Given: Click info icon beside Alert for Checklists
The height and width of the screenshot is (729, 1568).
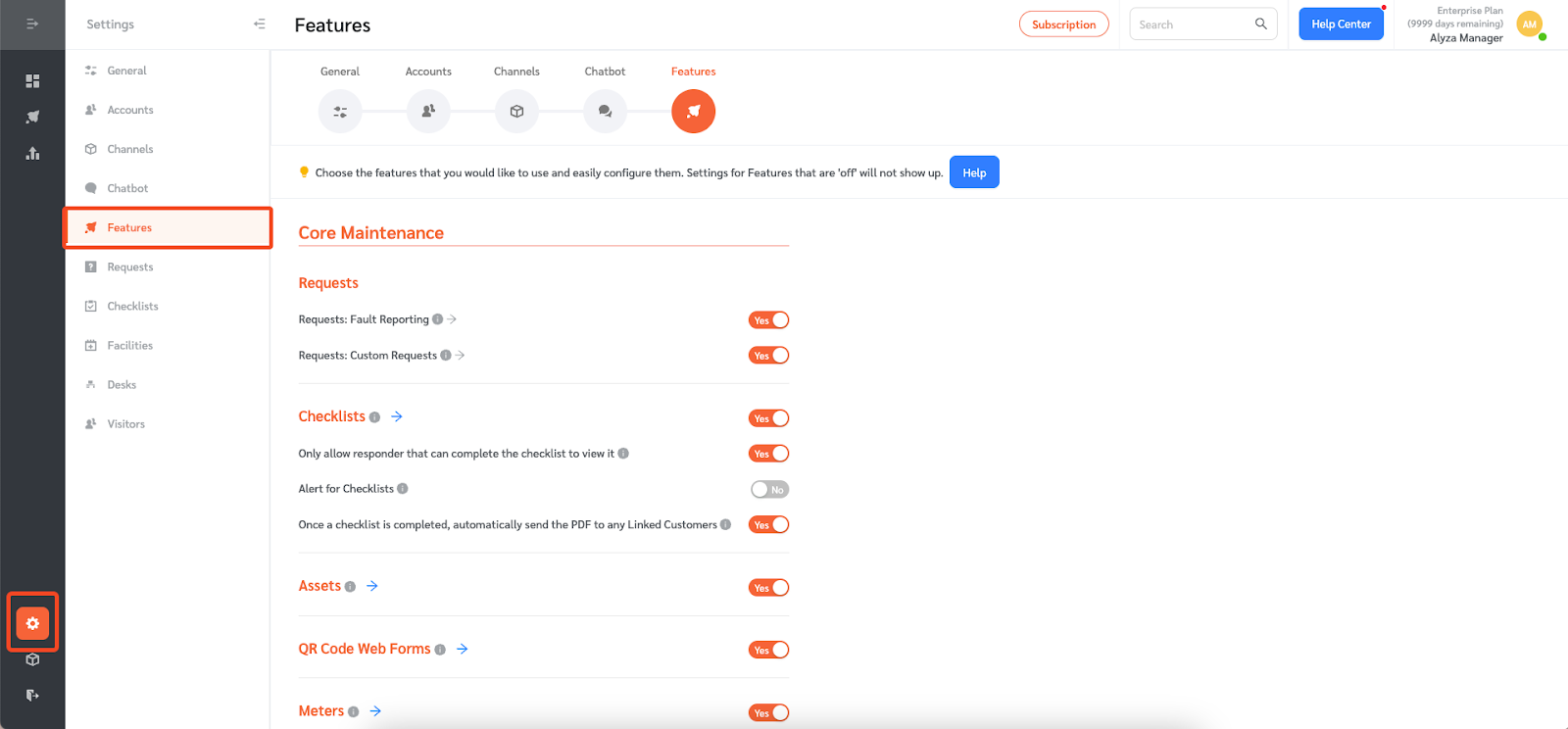Looking at the screenshot, I should tap(403, 489).
